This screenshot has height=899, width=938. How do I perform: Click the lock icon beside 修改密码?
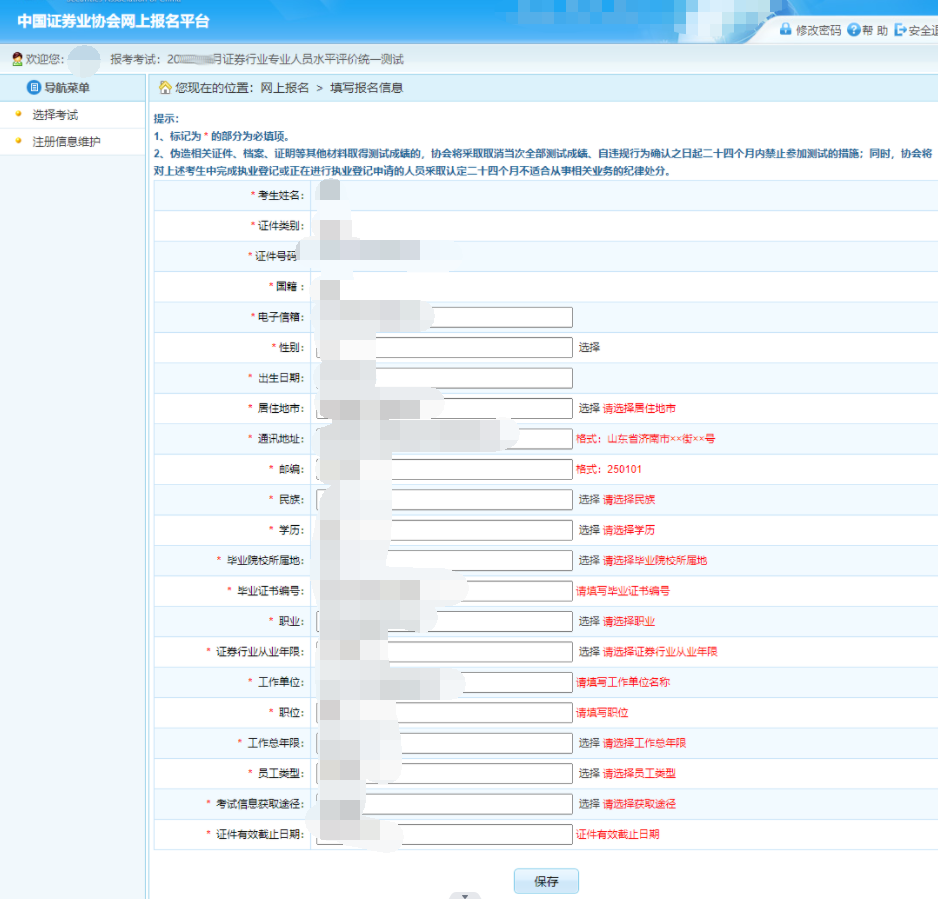coord(786,30)
